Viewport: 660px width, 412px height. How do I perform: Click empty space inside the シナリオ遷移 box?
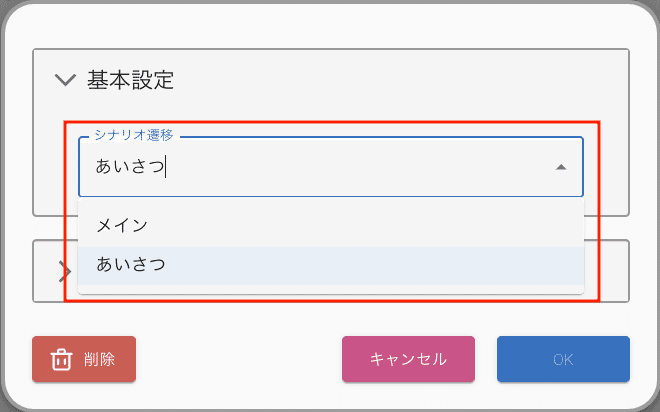click(358, 167)
